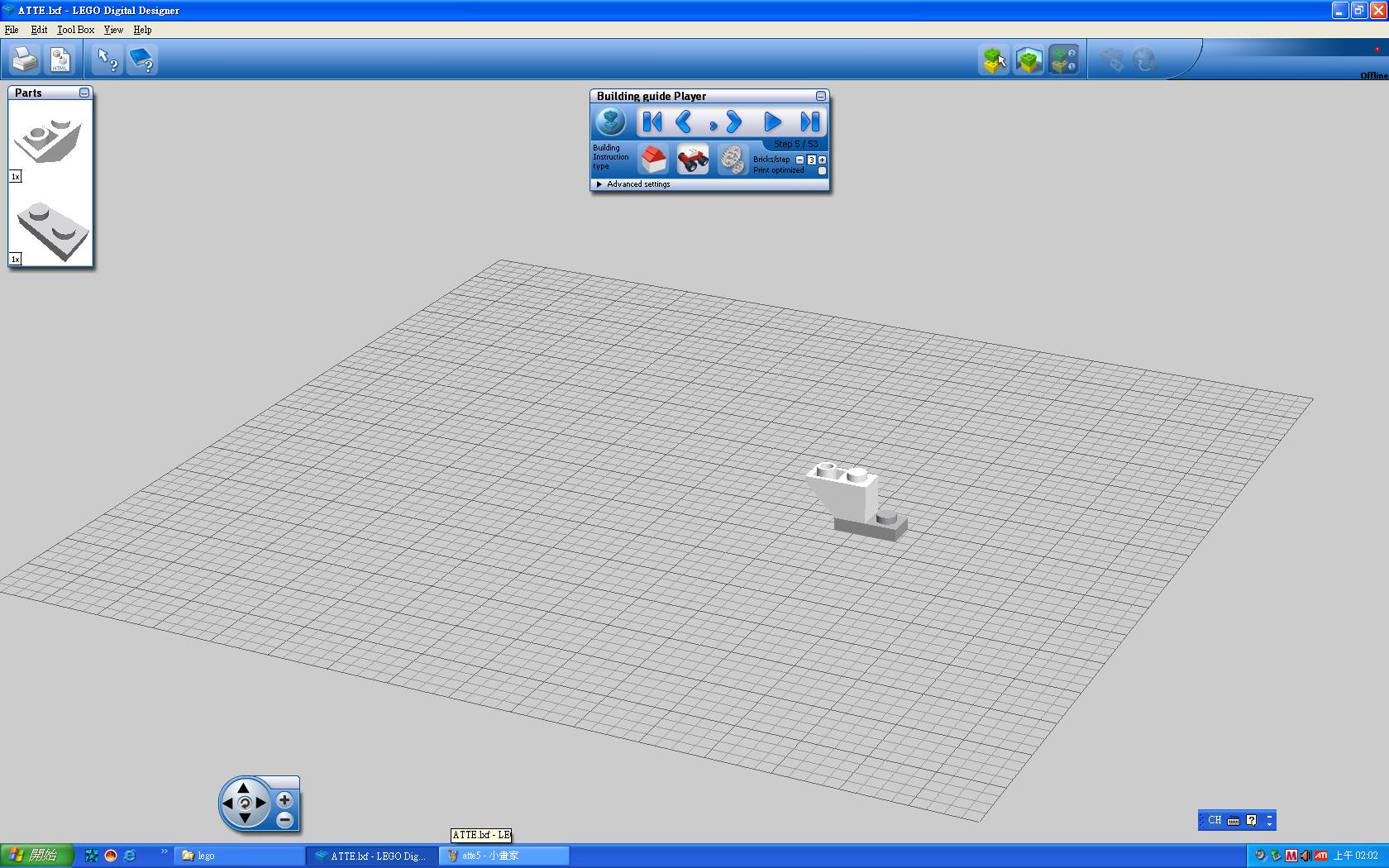
Task: Go to previous building step
Action: coord(684,122)
